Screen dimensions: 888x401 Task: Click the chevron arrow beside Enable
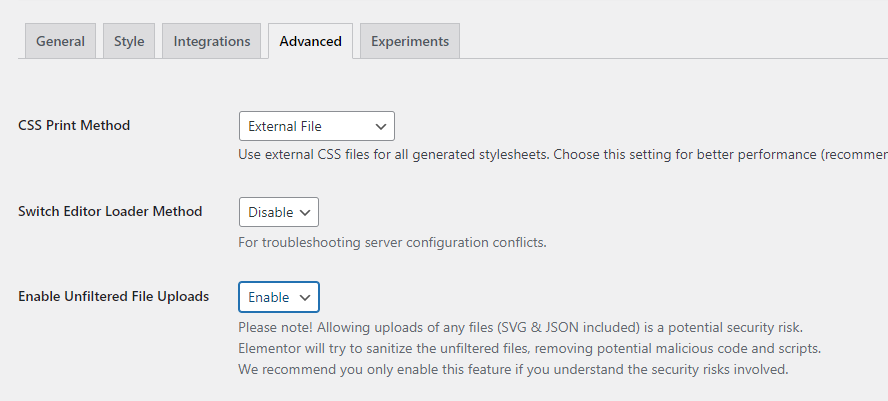coord(305,297)
